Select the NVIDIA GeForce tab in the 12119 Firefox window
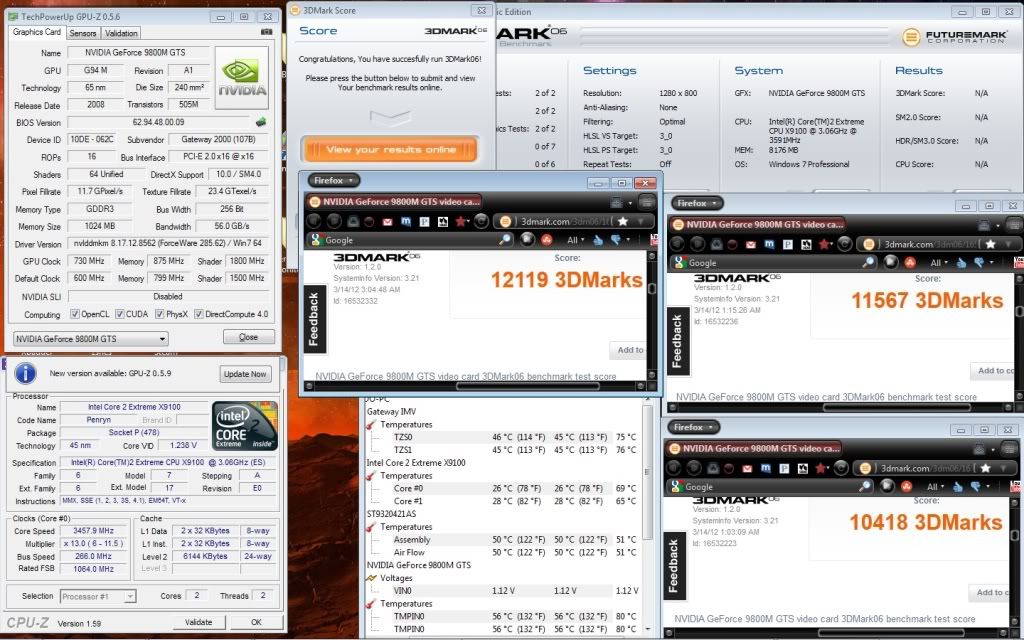 (394, 202)
